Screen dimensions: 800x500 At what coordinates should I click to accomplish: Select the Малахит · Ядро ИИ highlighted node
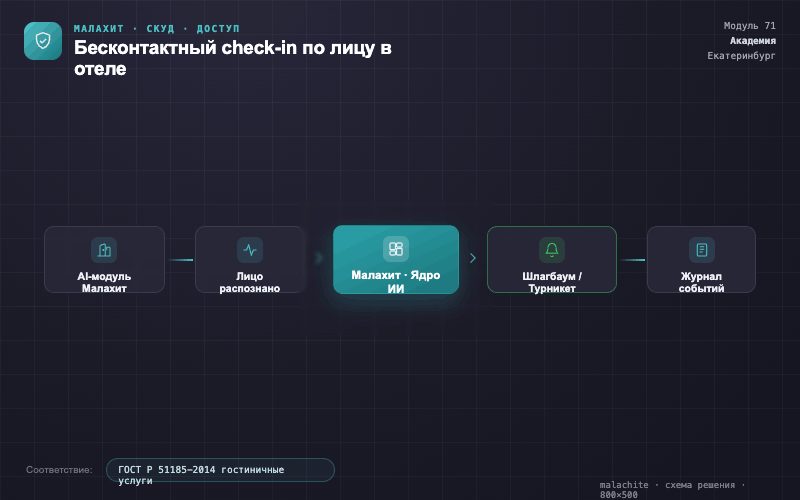click(396, 260)
